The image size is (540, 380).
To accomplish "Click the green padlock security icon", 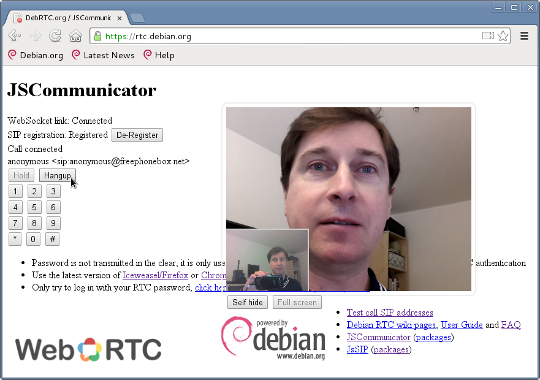I will pos(97,36).
